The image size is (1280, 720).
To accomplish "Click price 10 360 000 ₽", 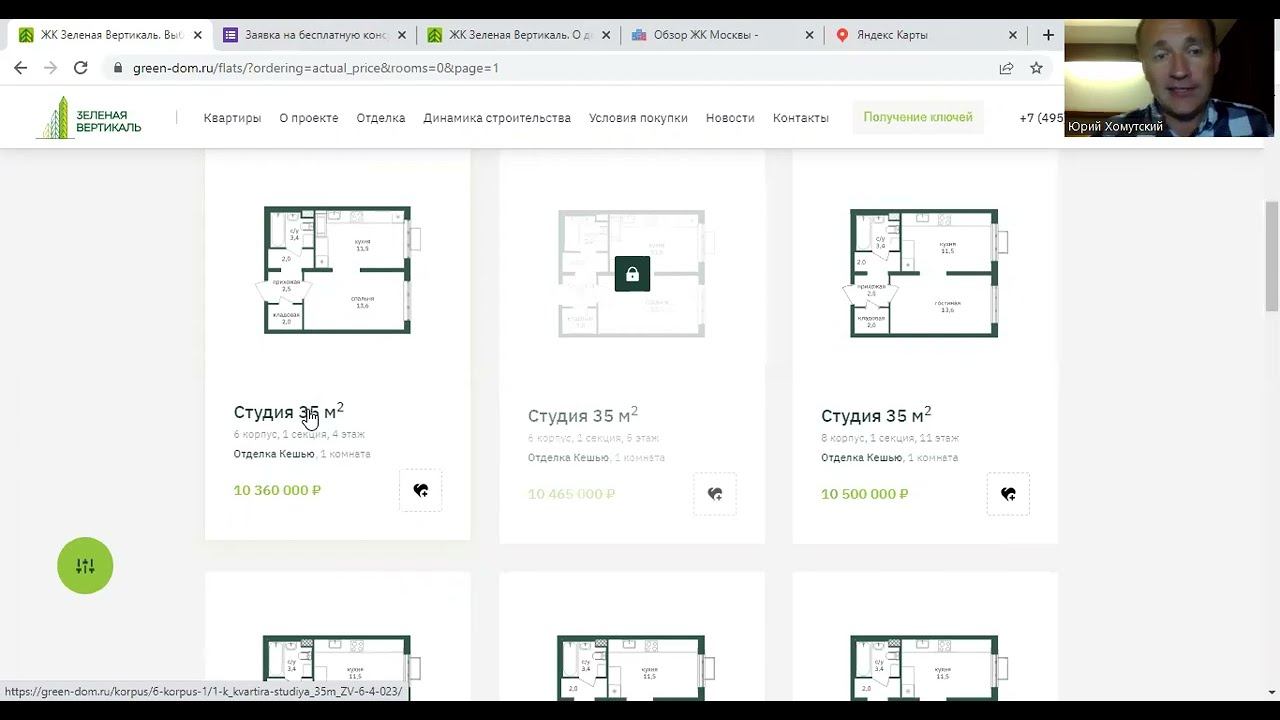I will coord(277,490).
